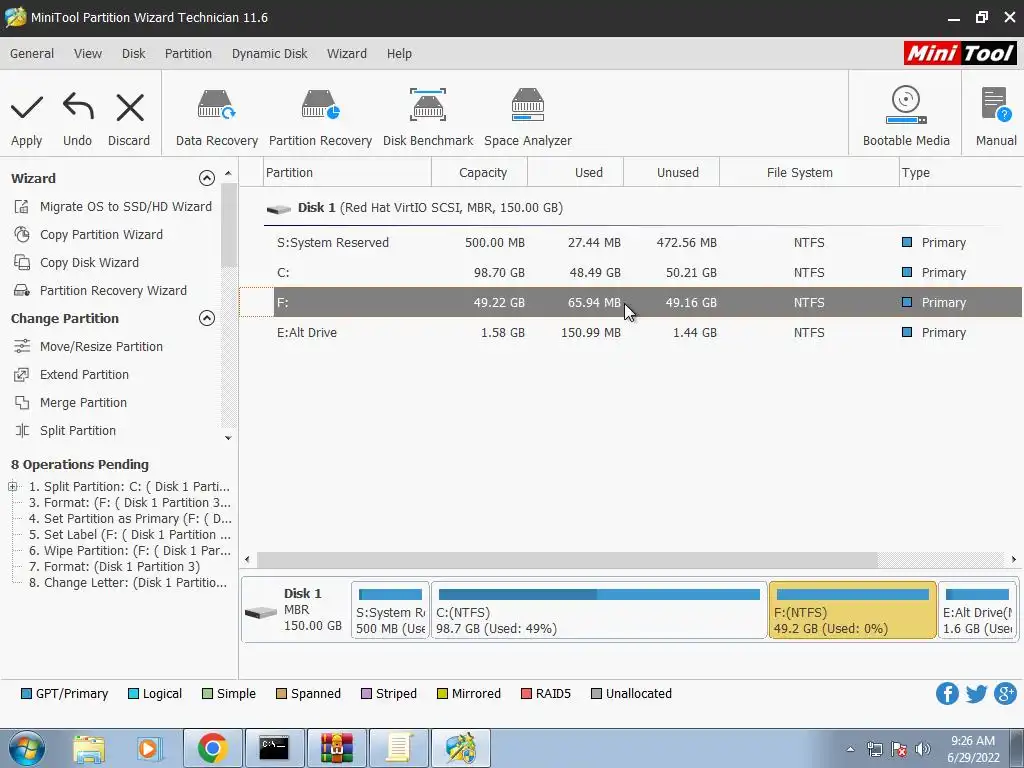
Task: Select pending operation 7 Format
Action: click(114, 567)
